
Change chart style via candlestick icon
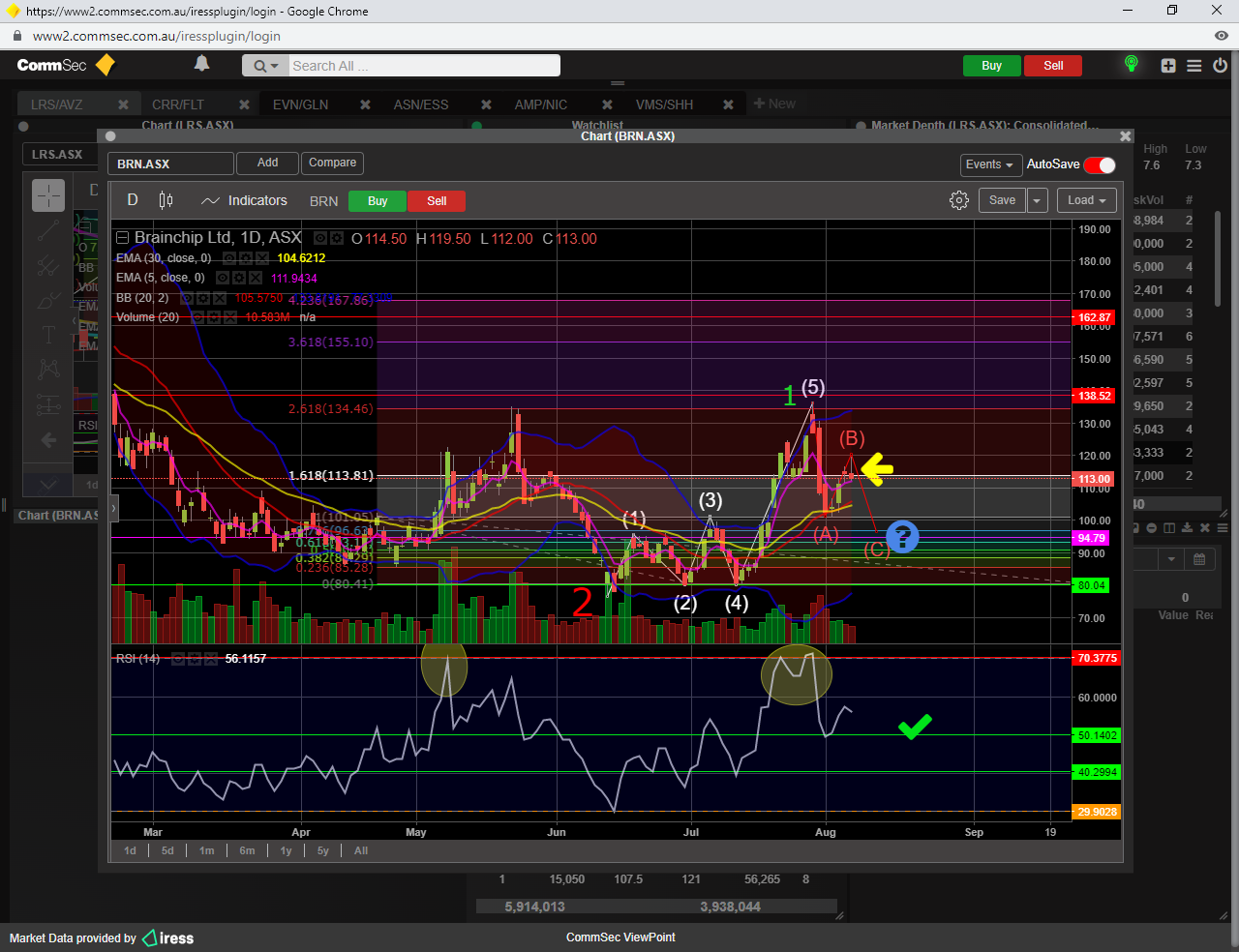pyautogui.click(x=166, y=200)
